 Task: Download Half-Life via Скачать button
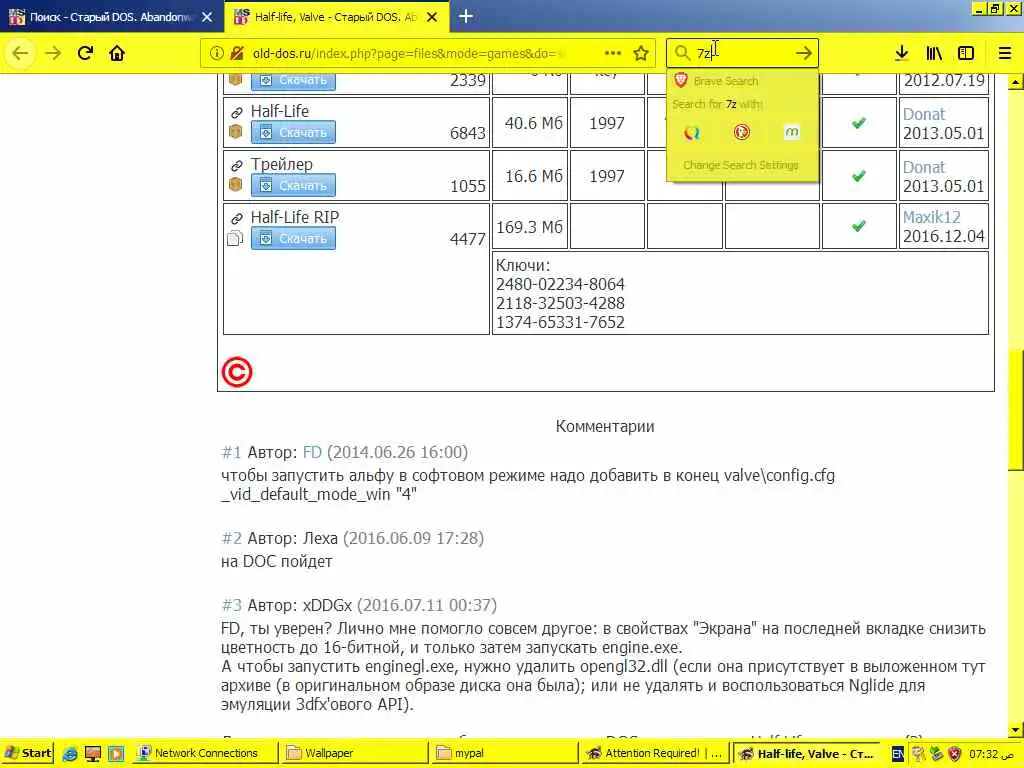point(293,132)
